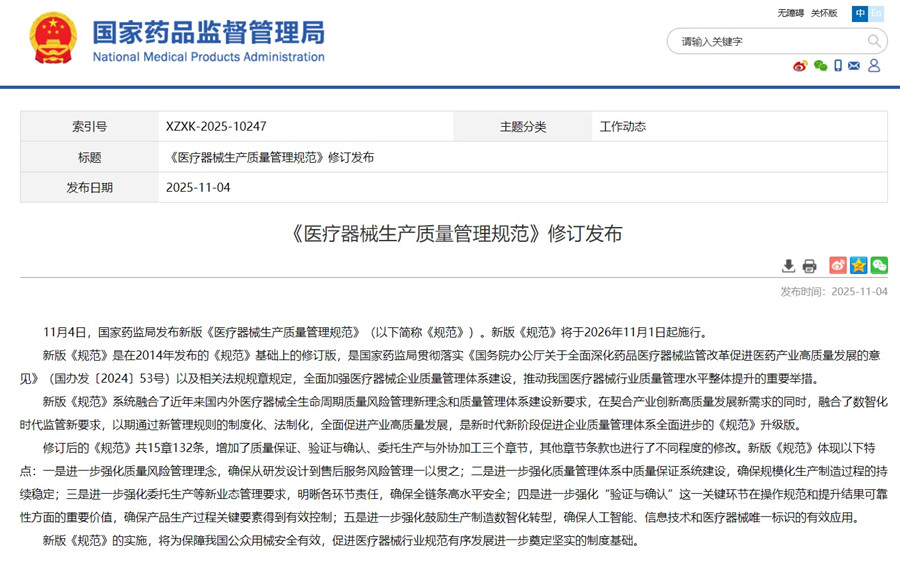
Task: Switch language to En
Action: tap(876, 13)
